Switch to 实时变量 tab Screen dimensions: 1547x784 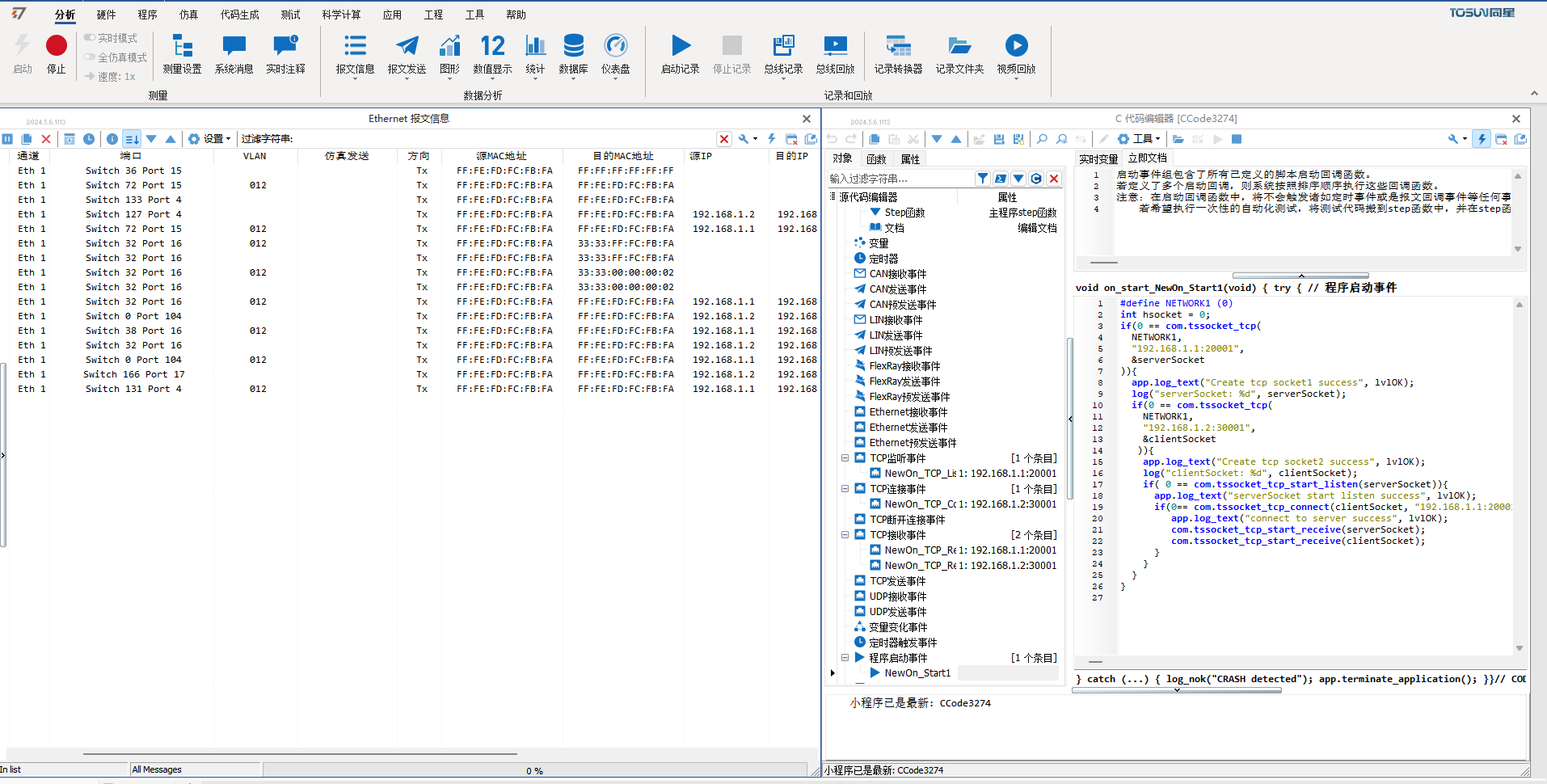[x=1098, y=159]
